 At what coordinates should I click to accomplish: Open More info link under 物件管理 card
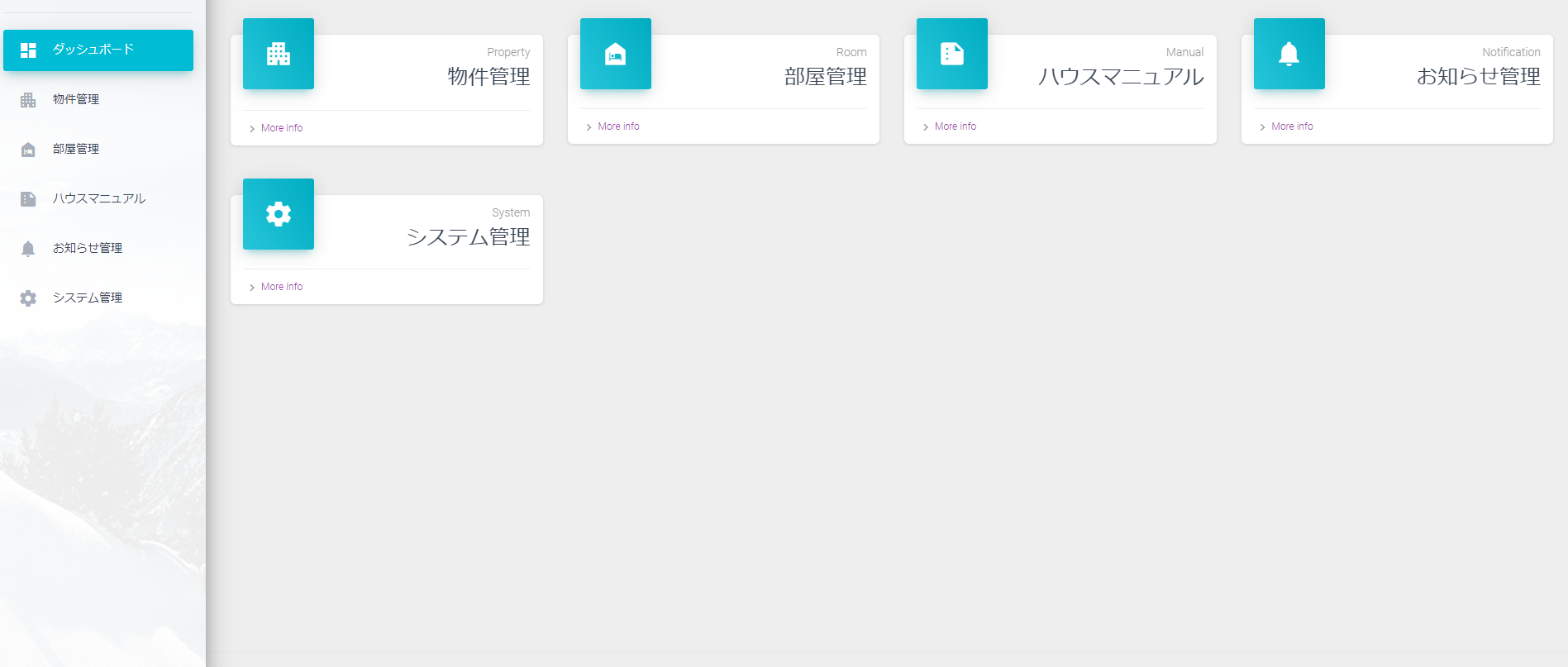click(x=282, y=128)
